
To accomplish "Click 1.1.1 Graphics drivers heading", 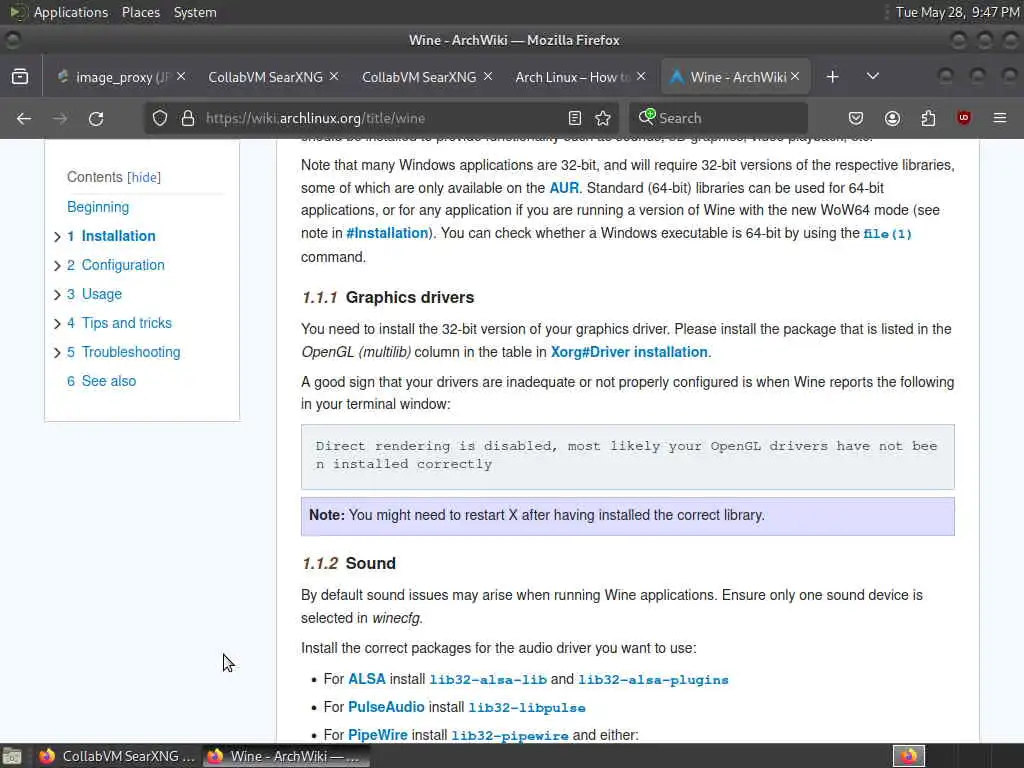I will click(388, 298).
